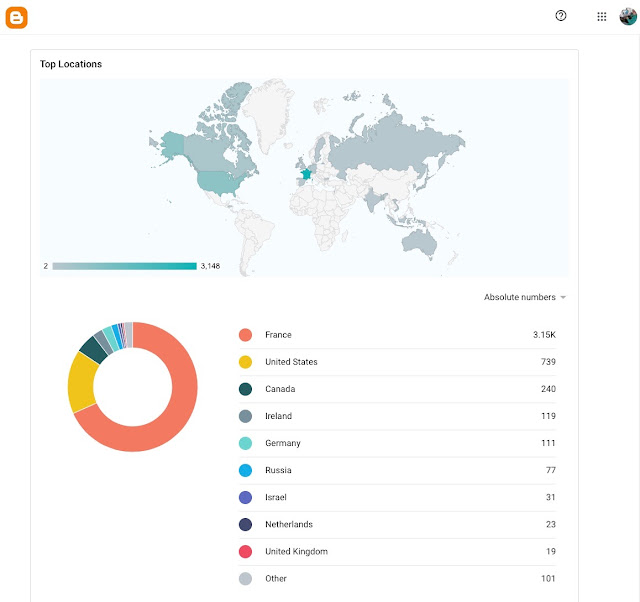Click Canada on the world map

click(x=208, y=151)
